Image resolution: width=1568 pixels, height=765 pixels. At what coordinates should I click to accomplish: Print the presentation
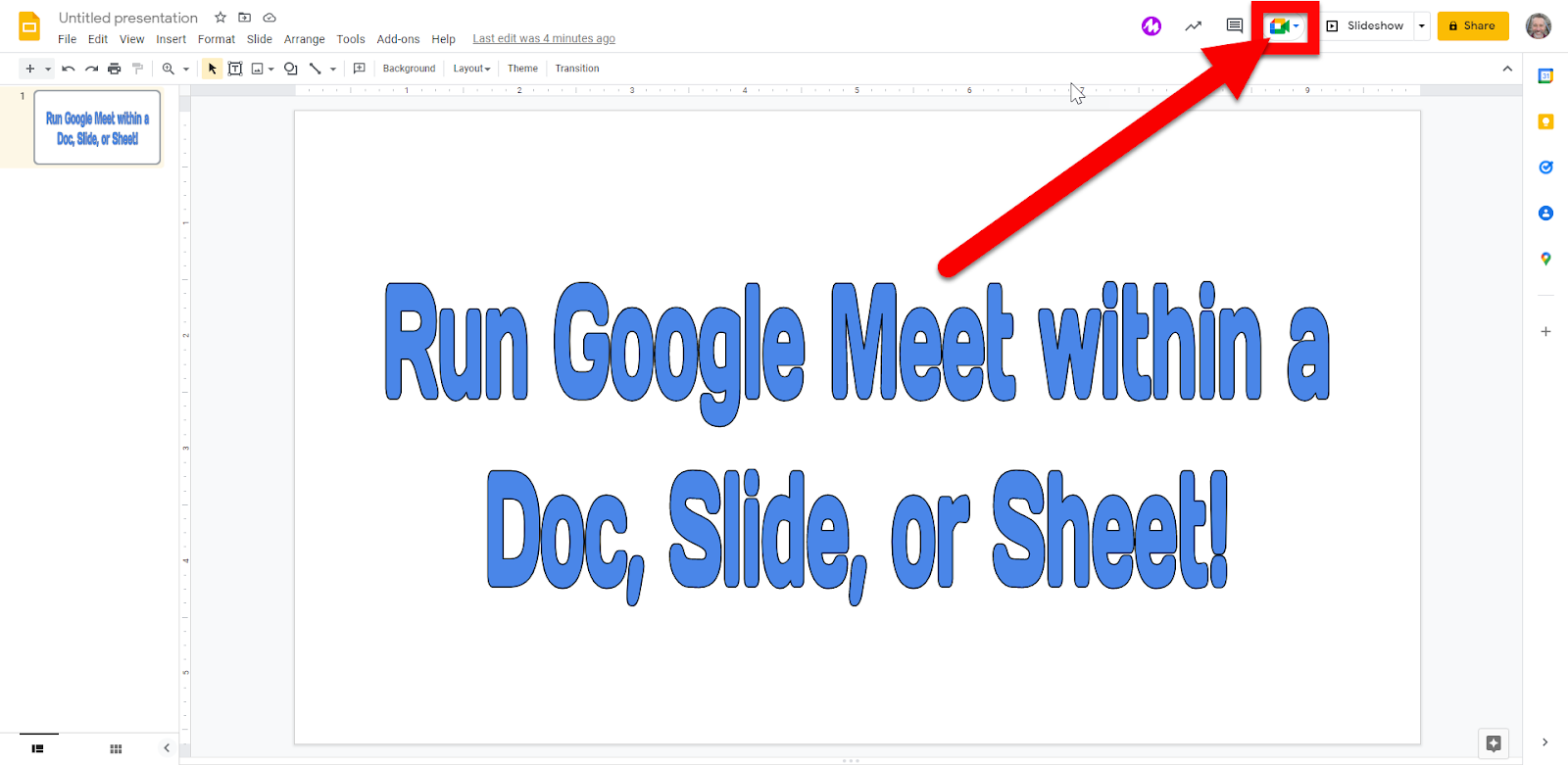coord(115,69)
